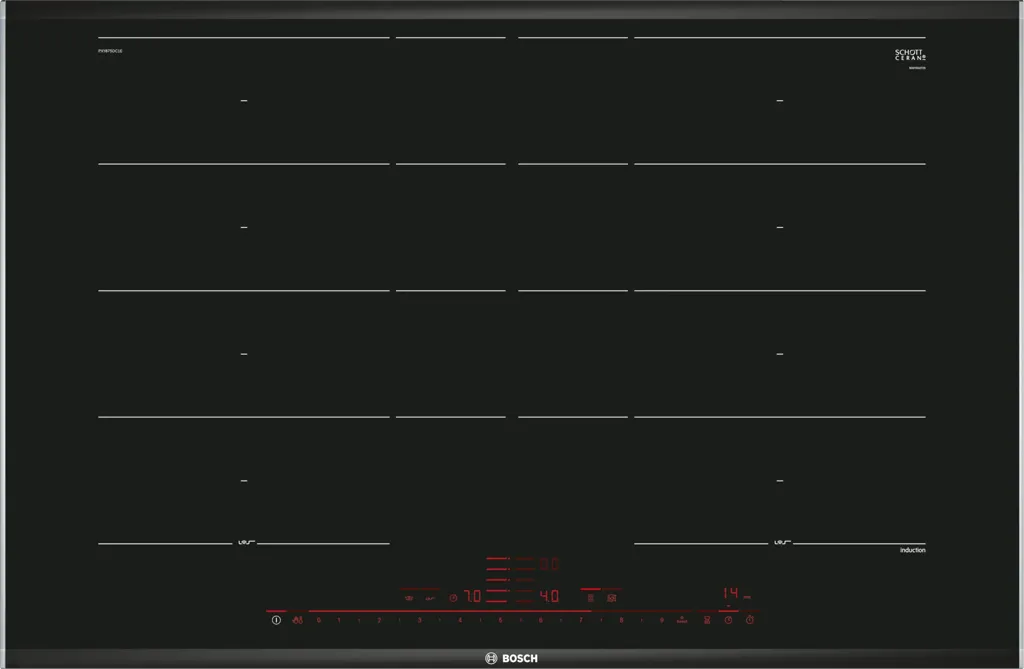
Task: Tap the small clock icon before 7.0
Action: (453, 598)
